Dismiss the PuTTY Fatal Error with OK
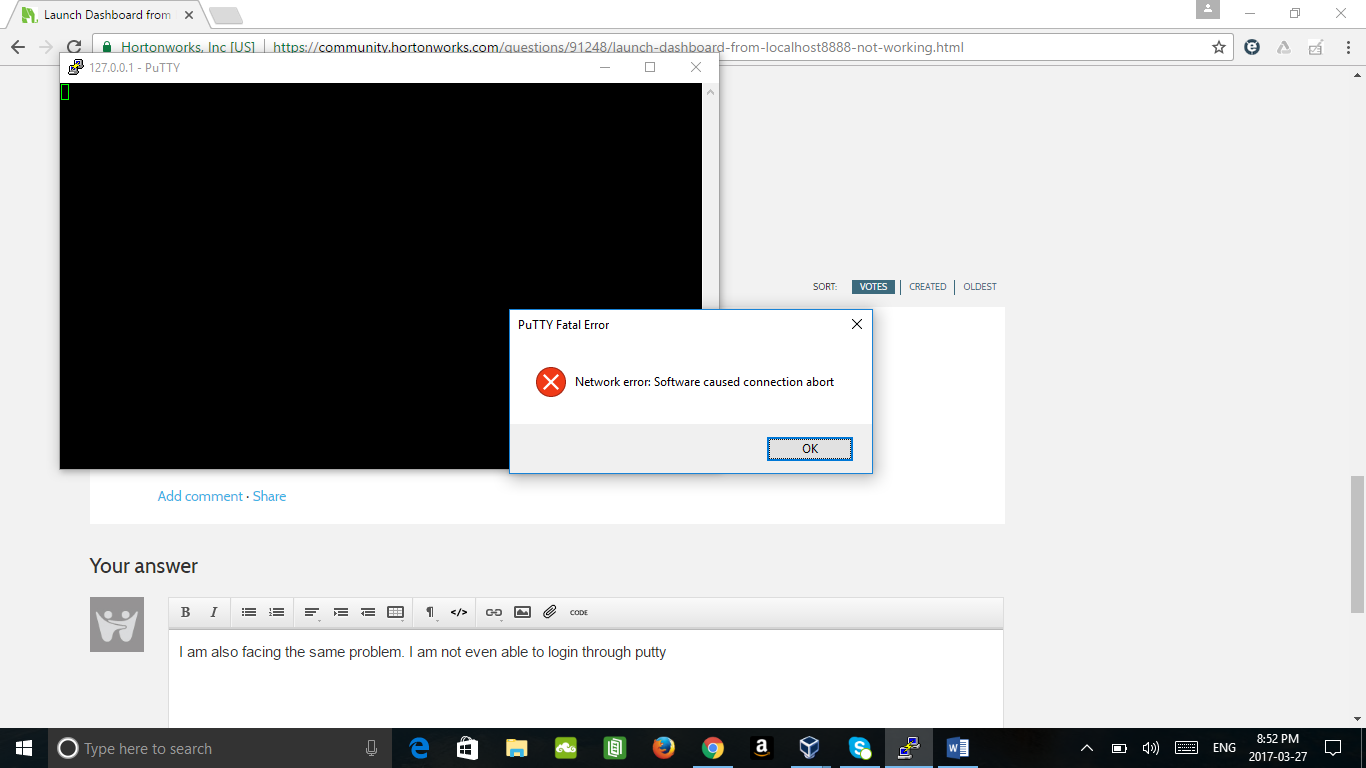This screenshot has height=768, width=1366. click(x=810, y=448)
